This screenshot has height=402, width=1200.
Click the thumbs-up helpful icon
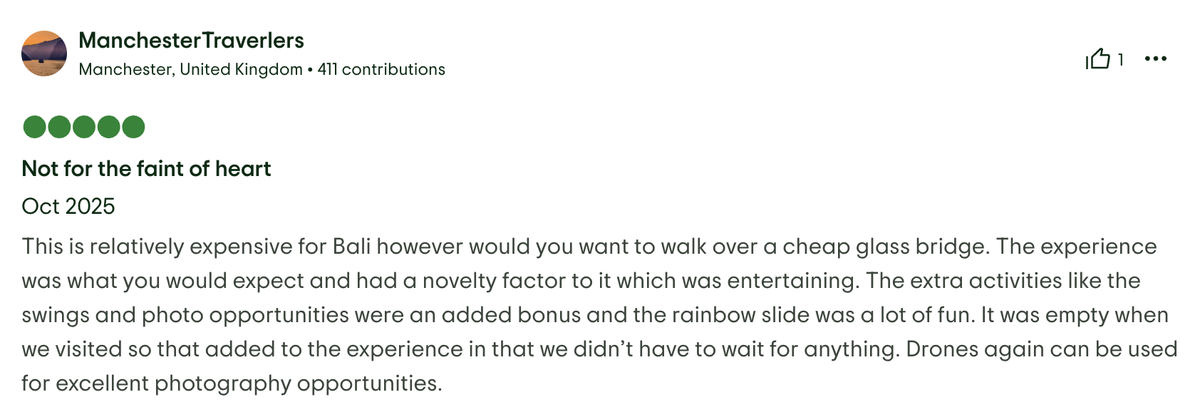click(1097, 60)
